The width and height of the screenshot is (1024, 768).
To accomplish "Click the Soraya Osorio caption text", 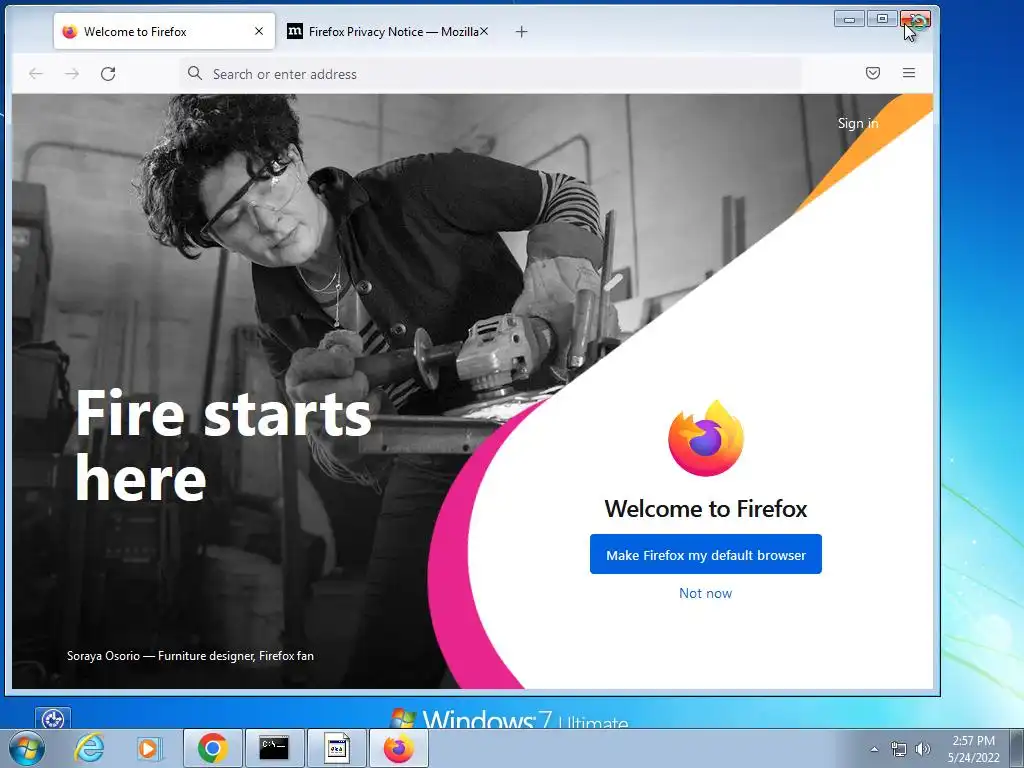I will click(x=190, y=656).
